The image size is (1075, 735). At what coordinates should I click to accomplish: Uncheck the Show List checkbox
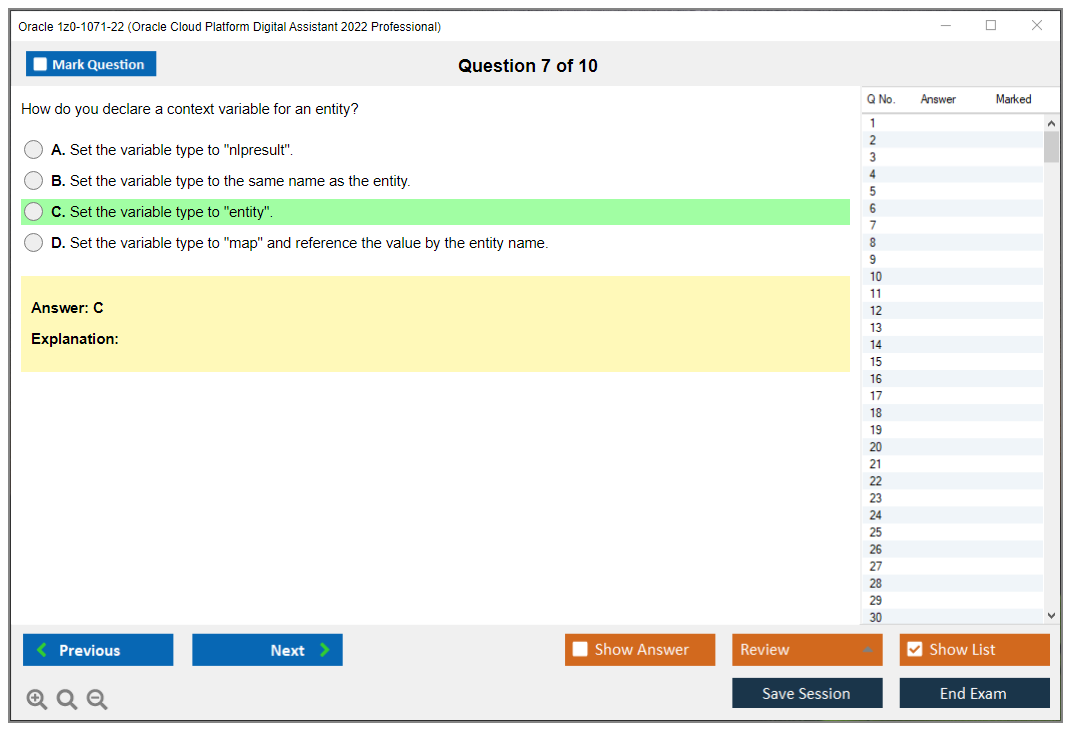pyautogui.click(x=914, y=649)
